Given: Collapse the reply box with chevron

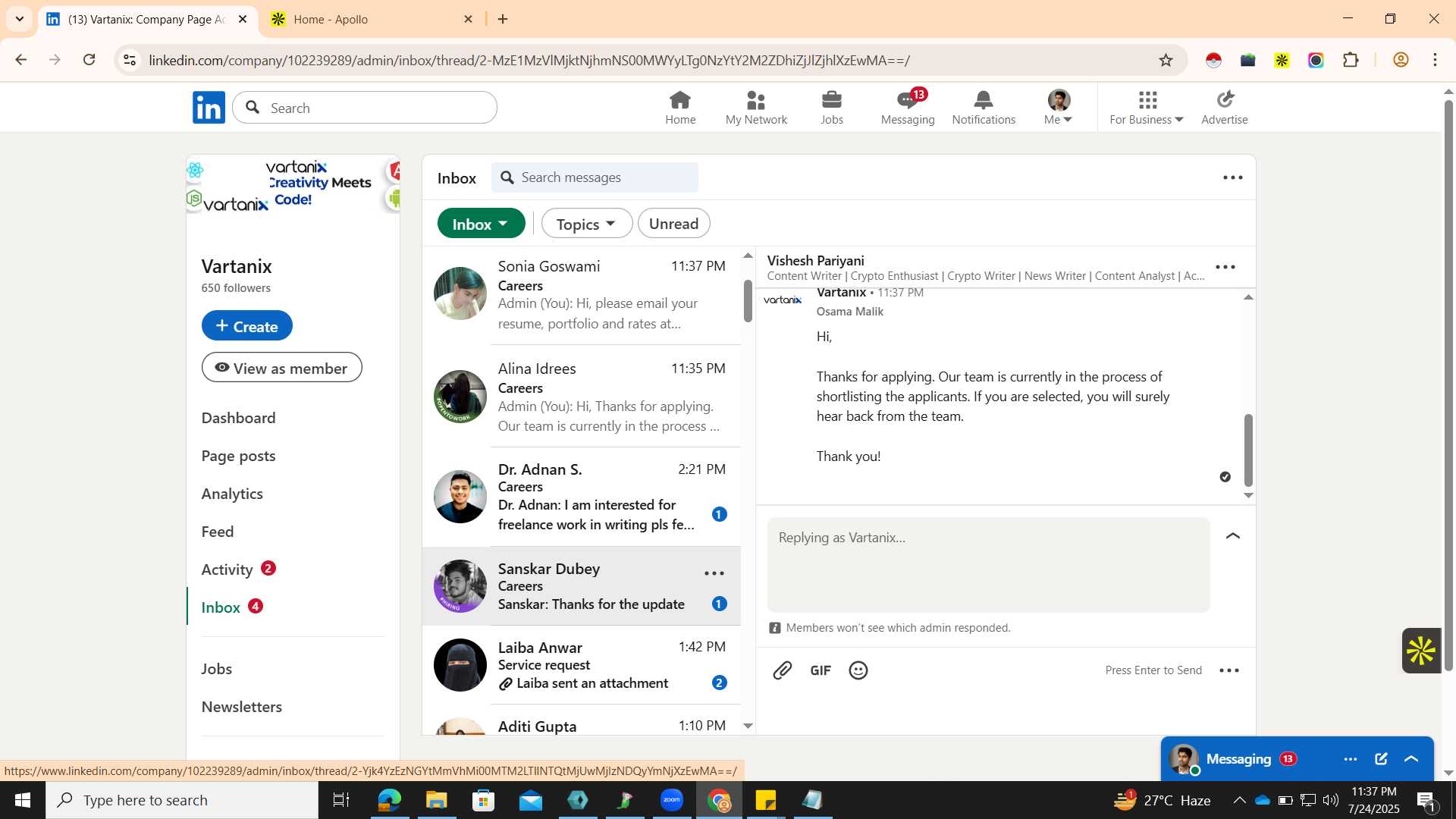Looking at the screenshot, I should pos(1233,536).
